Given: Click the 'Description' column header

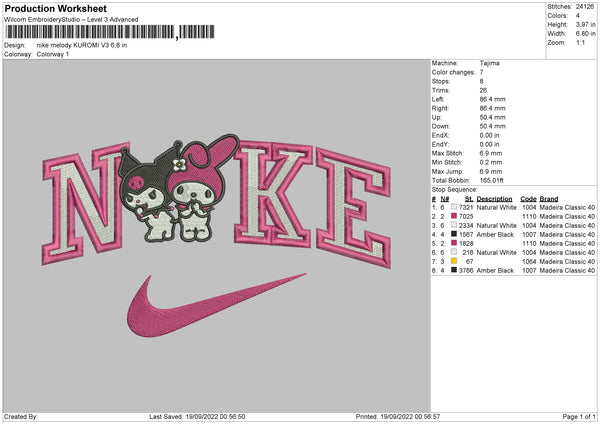Looking at the screenshot, I should [494, 199].
